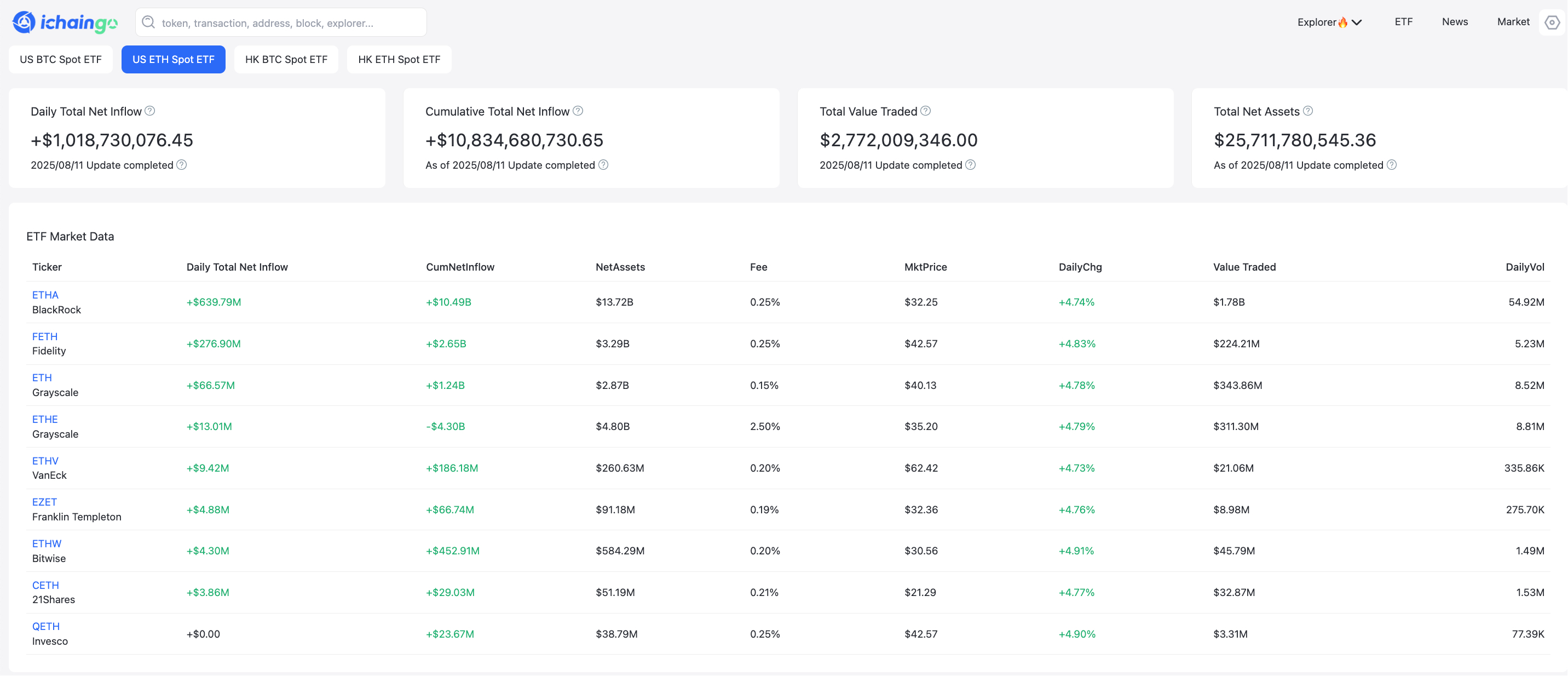The image size is (1568, 676).
Task: Click the +4.91% daily change value
Action: point(1076,551)
